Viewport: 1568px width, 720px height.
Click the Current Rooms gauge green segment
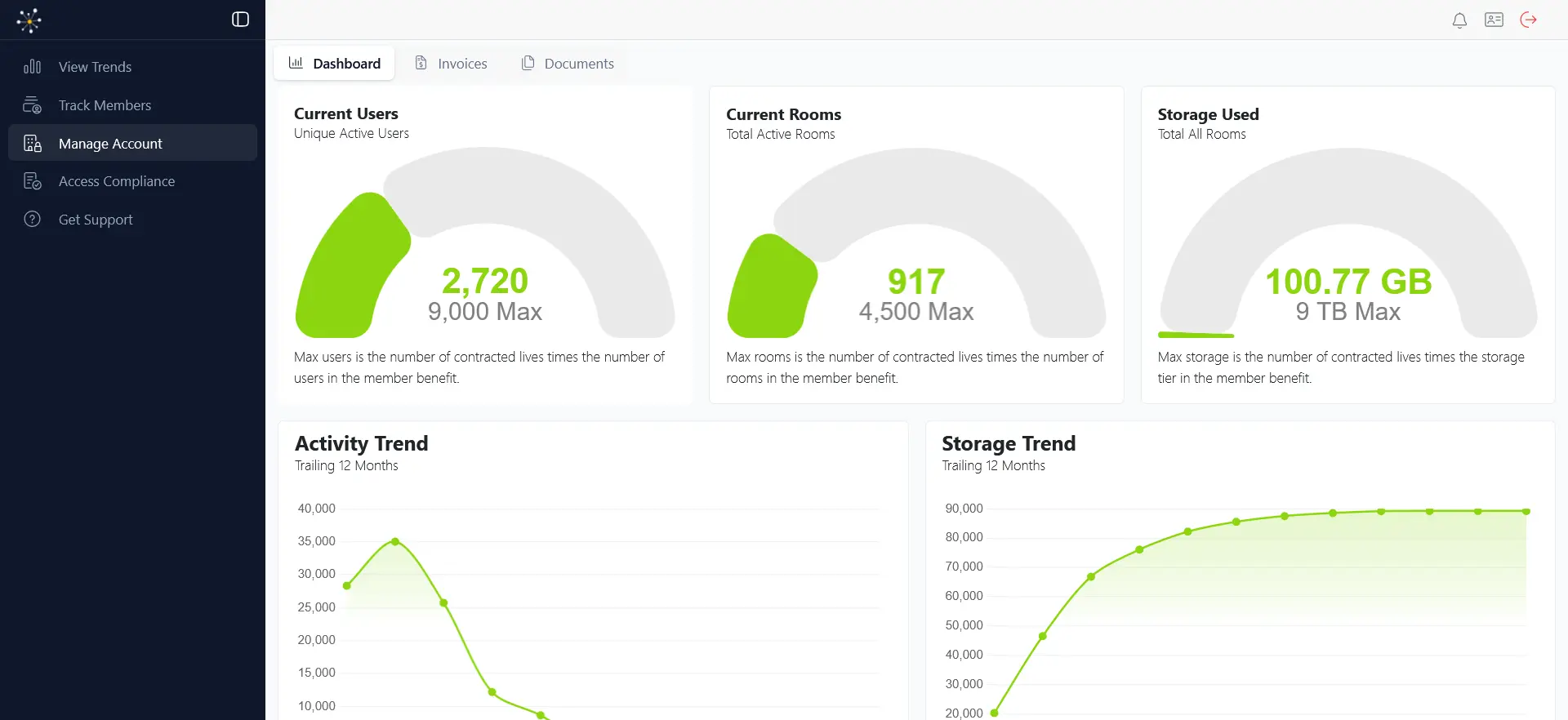[772, 287]
